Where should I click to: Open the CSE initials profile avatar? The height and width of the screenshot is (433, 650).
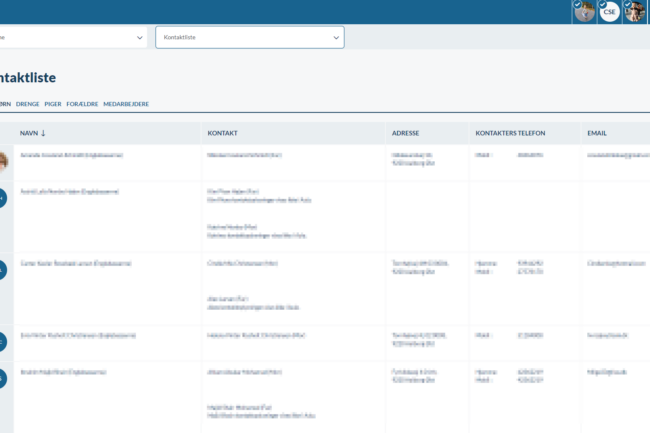point(609,11)
